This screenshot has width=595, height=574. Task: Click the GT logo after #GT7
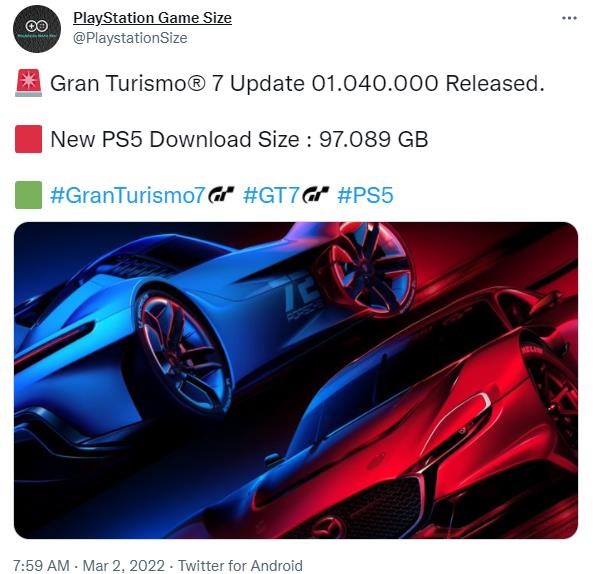pyautogui.click(x=315, y=194)
